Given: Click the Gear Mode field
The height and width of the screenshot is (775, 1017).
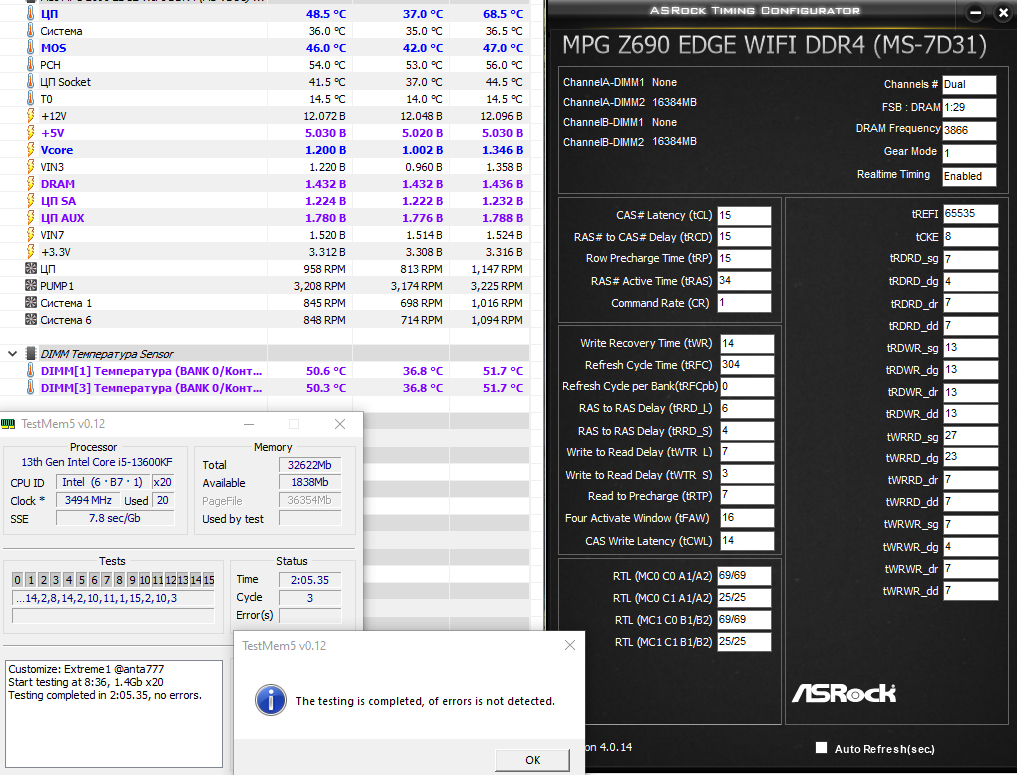Looking at the screenshot, I should point(969,153).
